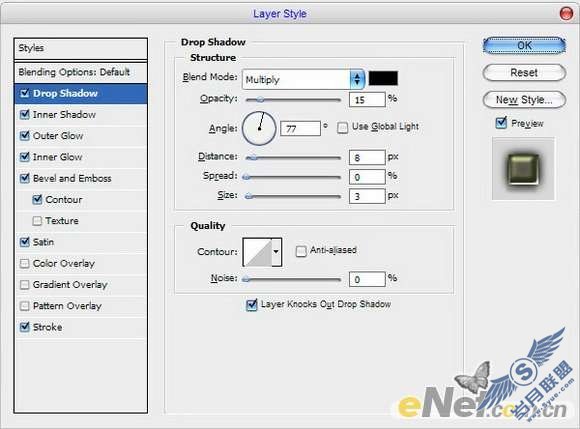Image resolution: width=580 pixels, height=429 pixels.
Task: Select Blending Options: Default entry
Action: tap(81, 72)
